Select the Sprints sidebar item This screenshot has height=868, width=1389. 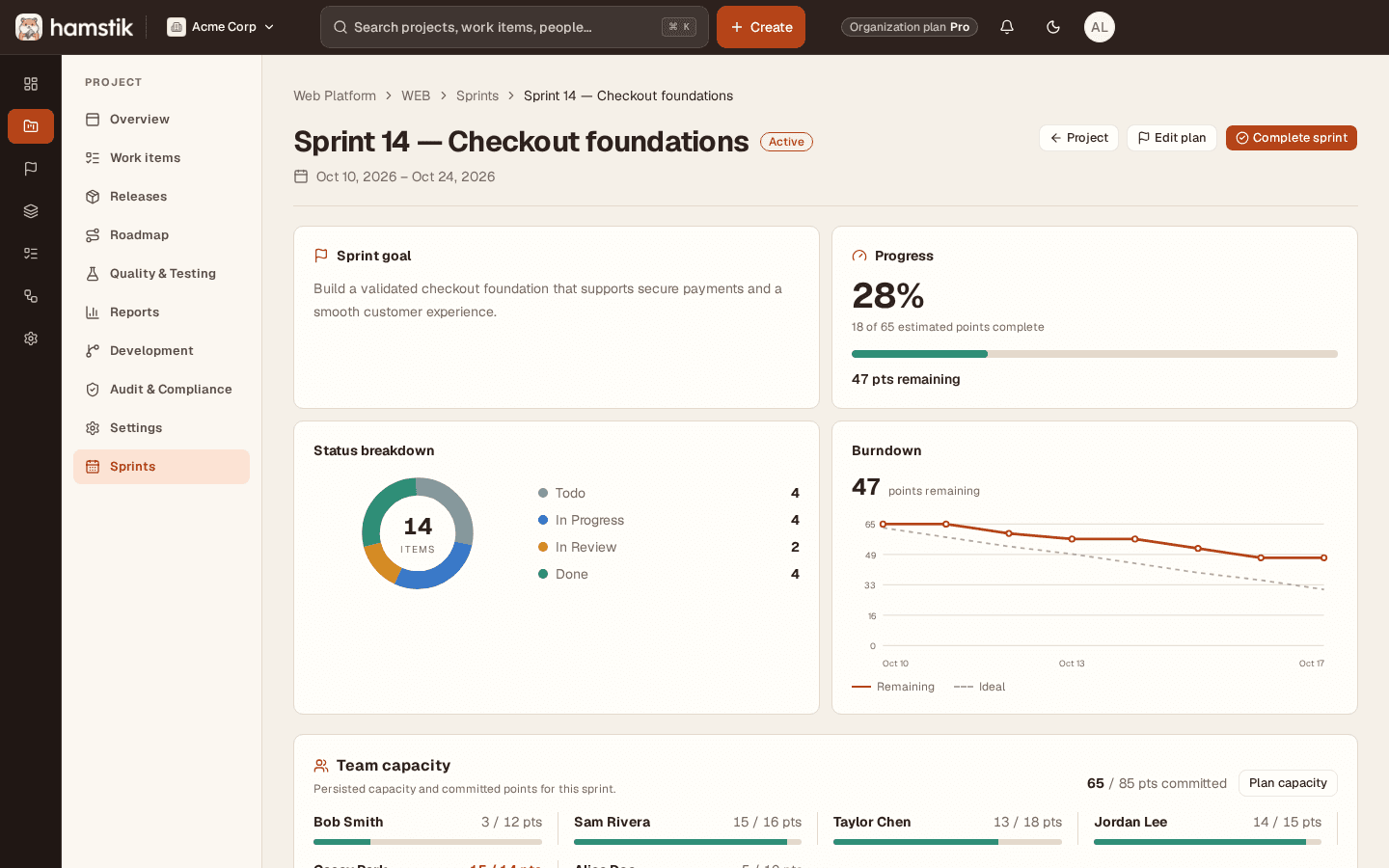(161, 467)
